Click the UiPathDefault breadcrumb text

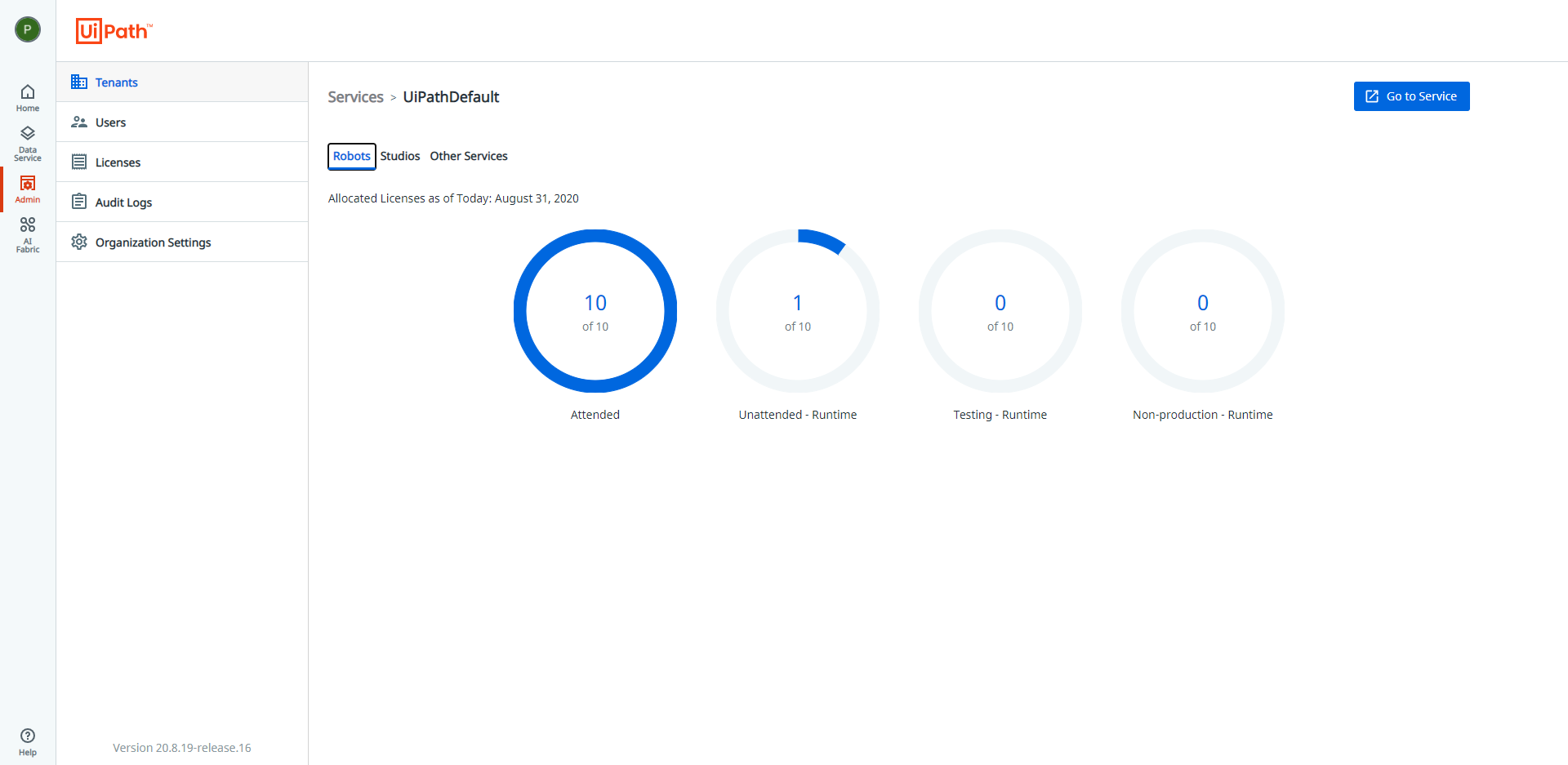point(451,97)
